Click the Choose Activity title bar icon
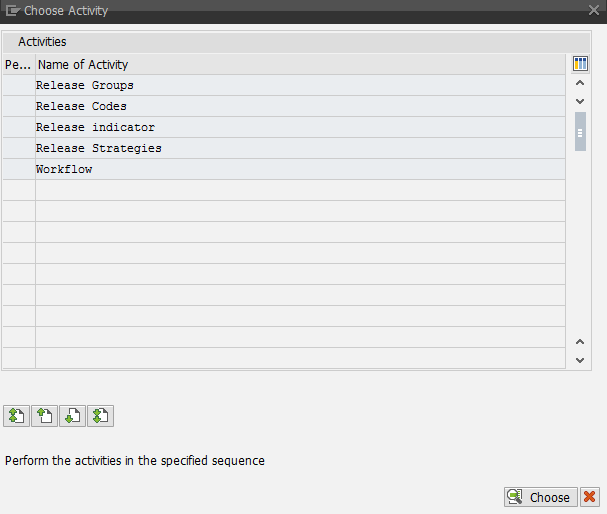 [x=13, y=11]
